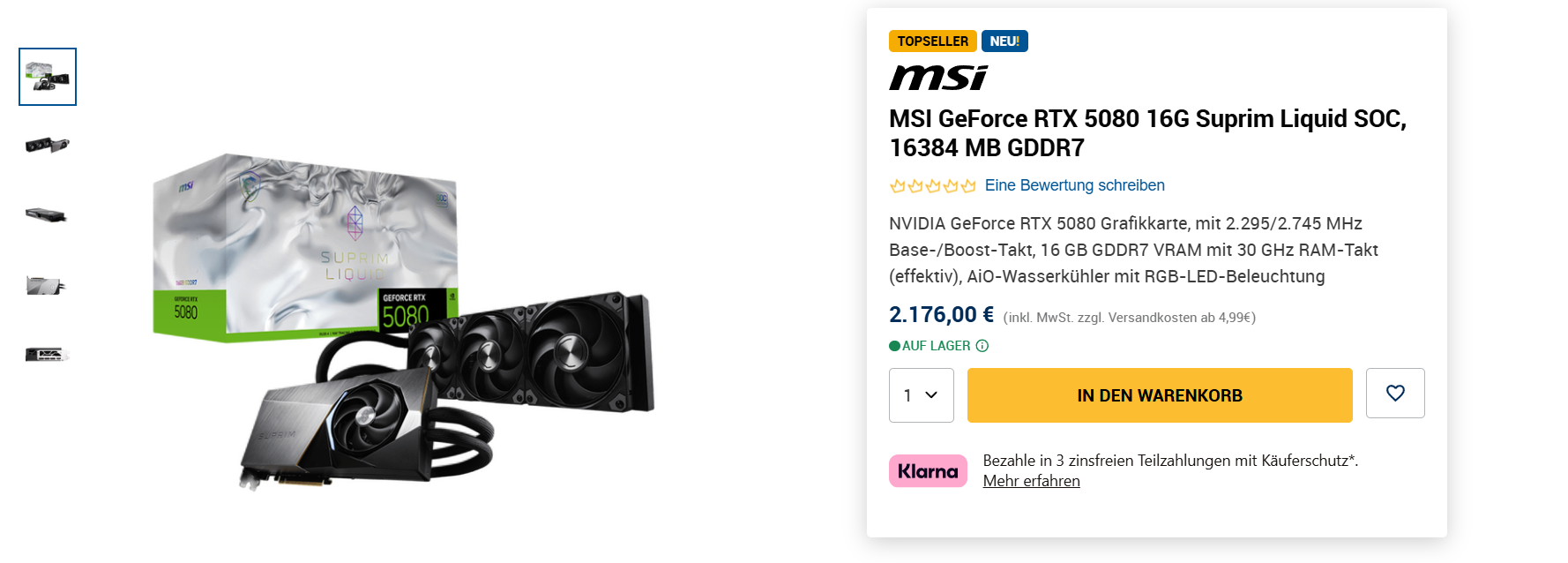The width and height of the screenshot is (1568, 563).
Task: Click the third rating crown icon
Action: pos(933,185)
